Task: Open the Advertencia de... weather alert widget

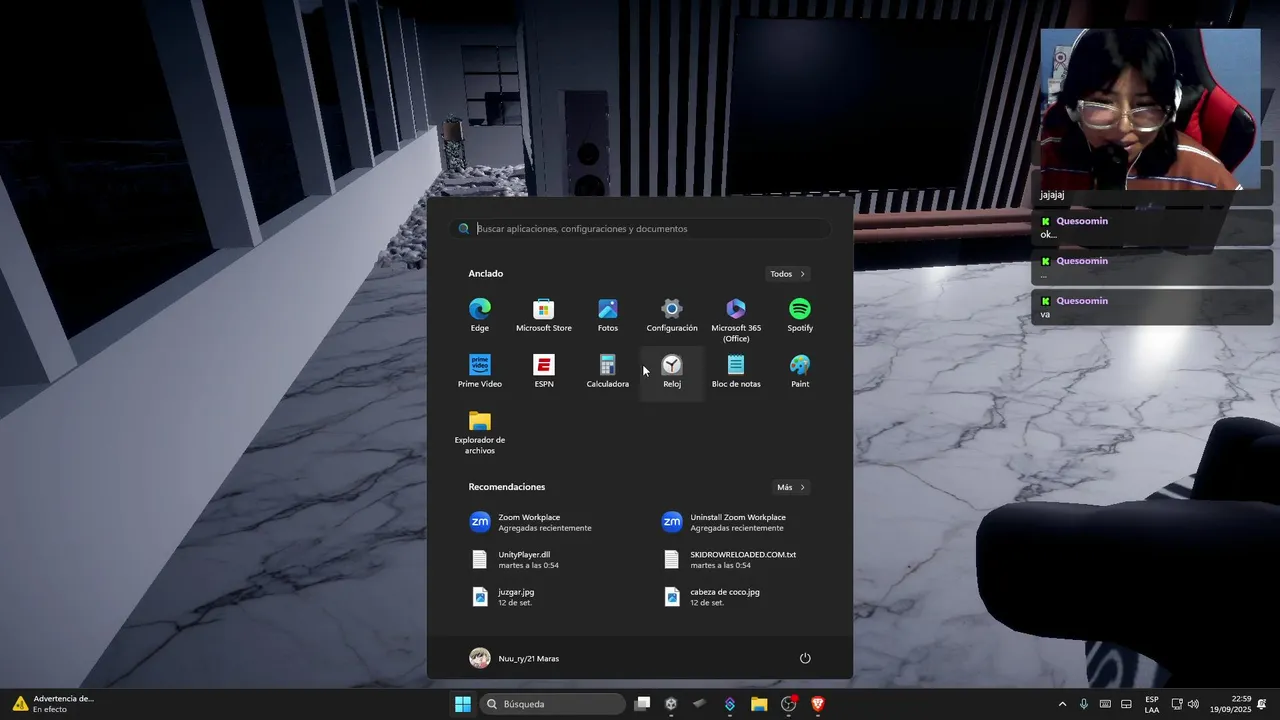Action: coord(54,704)
